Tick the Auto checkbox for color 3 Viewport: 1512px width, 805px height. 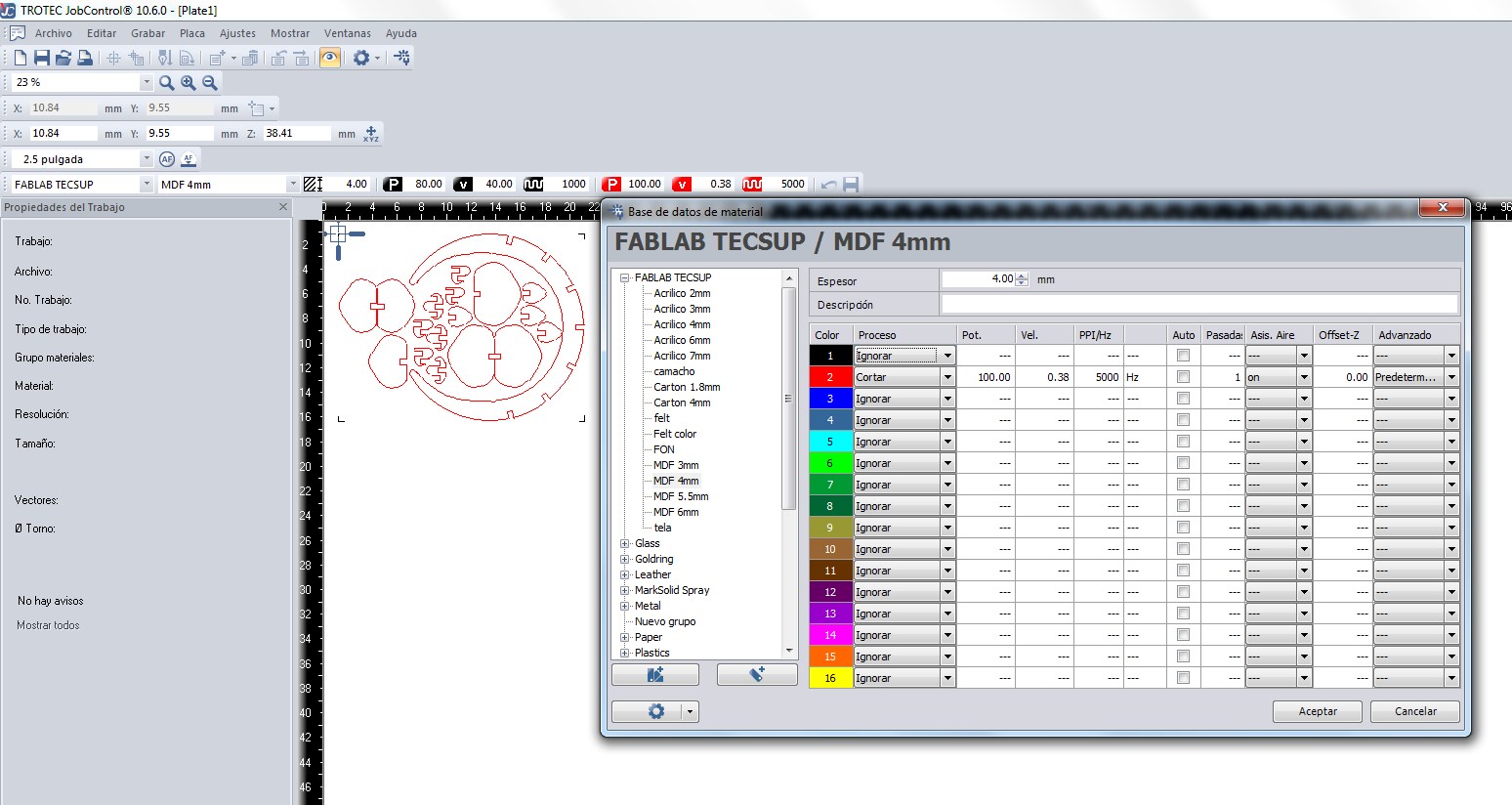point(1184,399)
